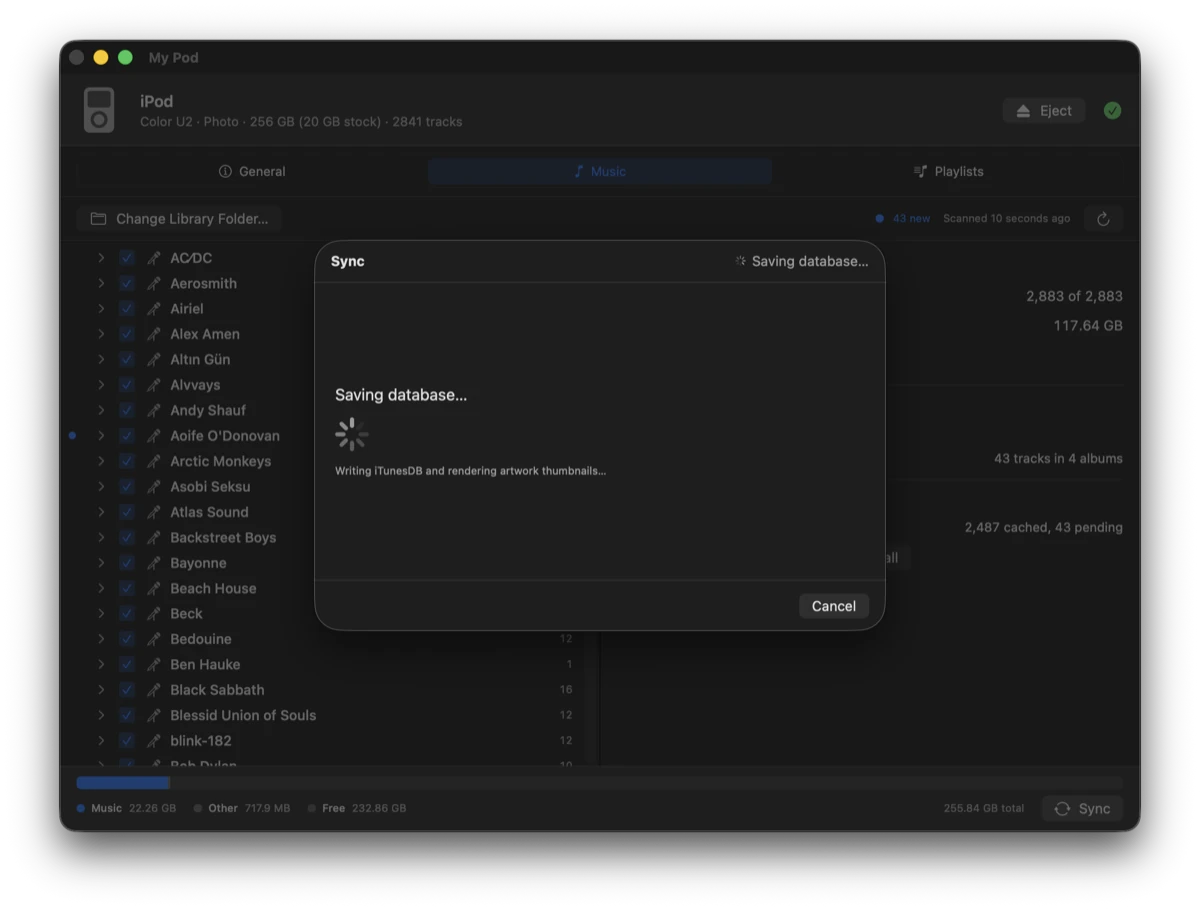The height and width of the screenshot is (910, 1200).
Task: Expand the Atlas Sound artist row
Action: click(101, 512)
